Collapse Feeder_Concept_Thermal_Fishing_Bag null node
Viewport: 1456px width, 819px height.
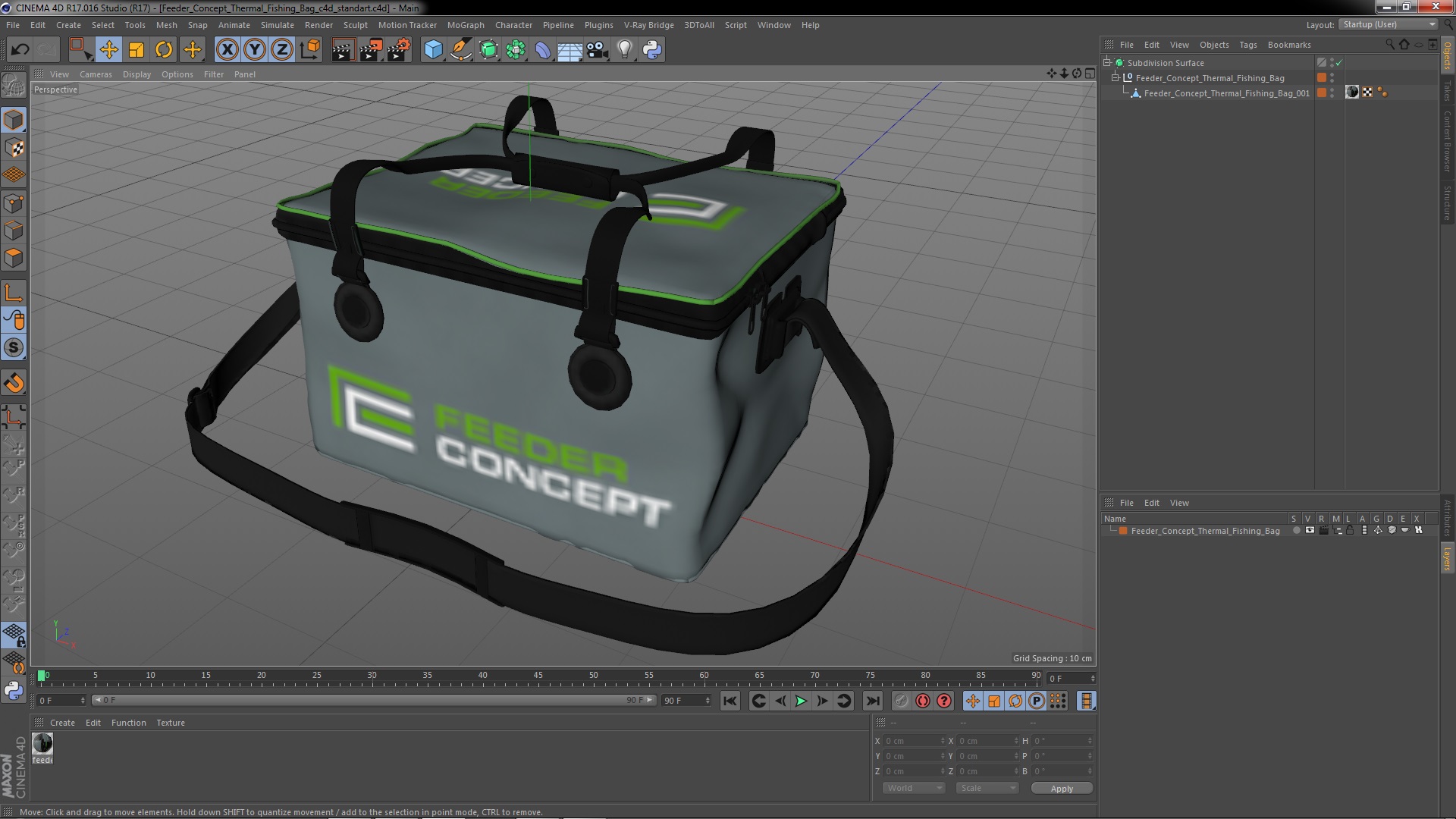click(x=1116, y=77)
